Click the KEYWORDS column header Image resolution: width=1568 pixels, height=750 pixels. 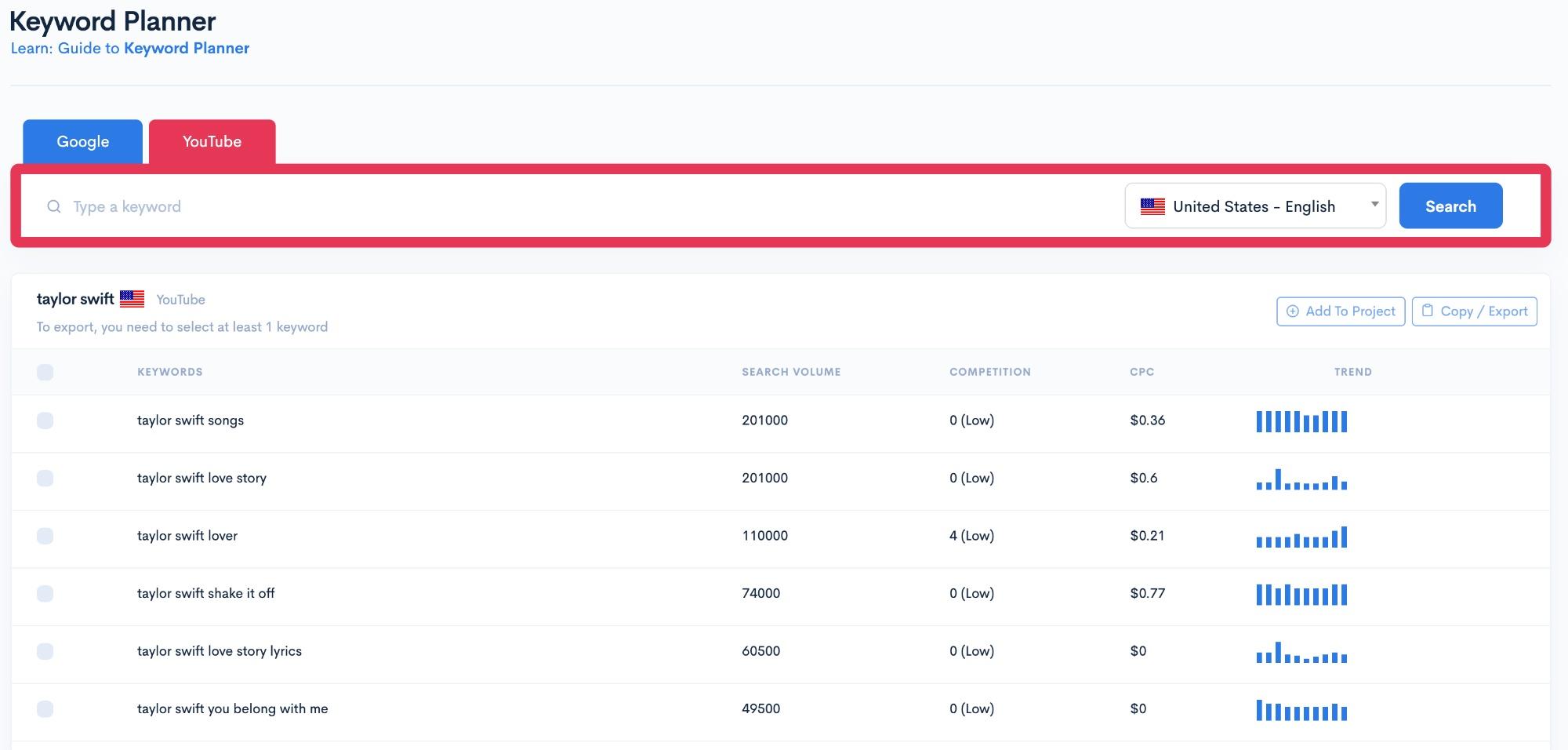point(170,372)
